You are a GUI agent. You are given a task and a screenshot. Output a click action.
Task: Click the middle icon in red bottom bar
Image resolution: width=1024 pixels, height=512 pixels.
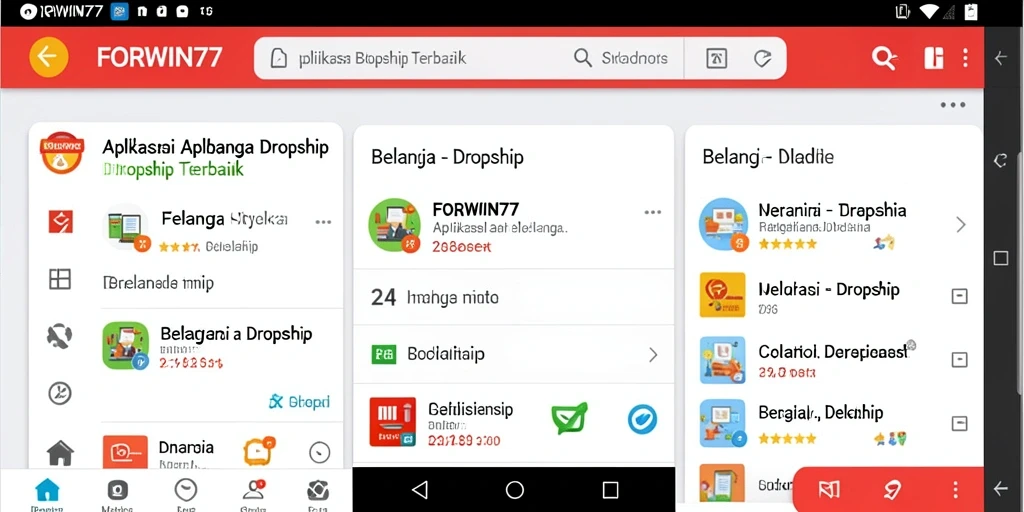coord(893,490)
